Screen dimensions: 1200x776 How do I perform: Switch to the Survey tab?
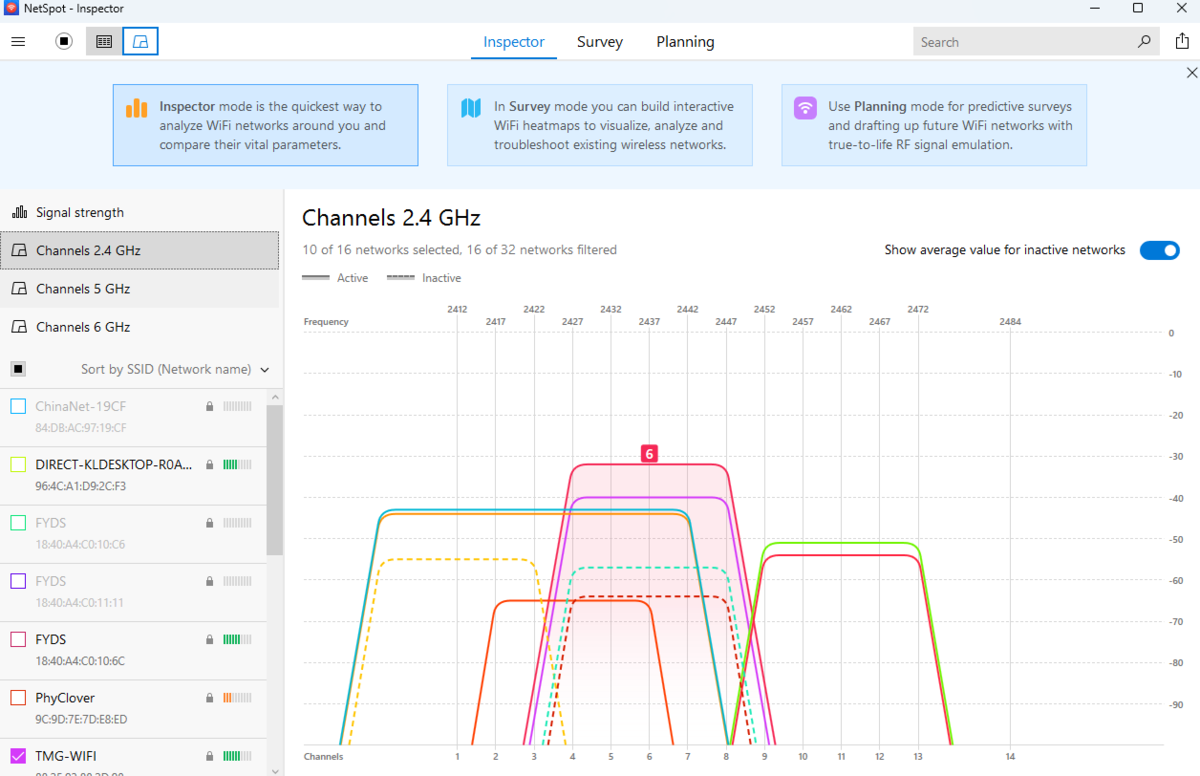click(599, 42)
